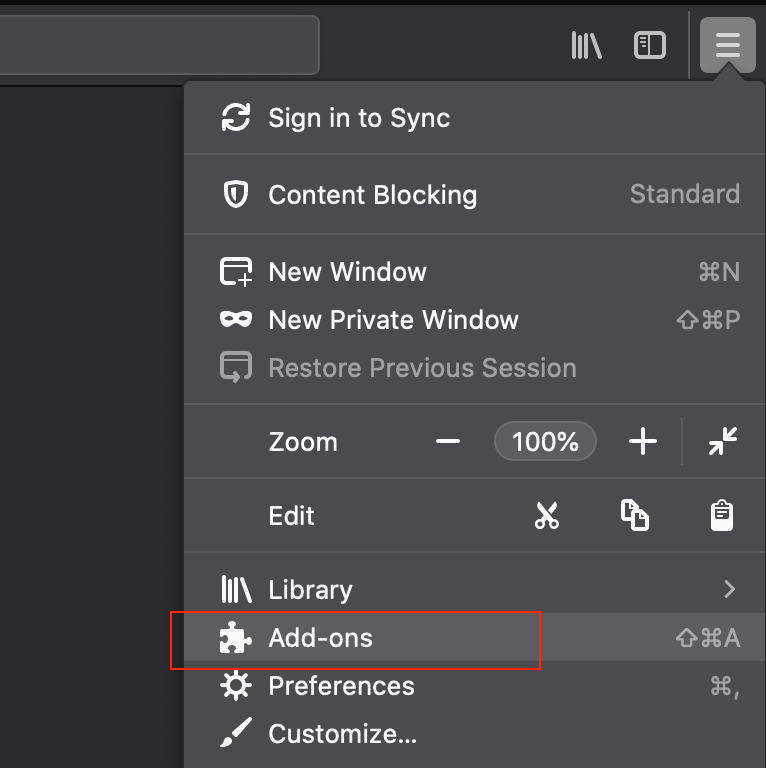Click the Sync icon beside Sign in

236,118
